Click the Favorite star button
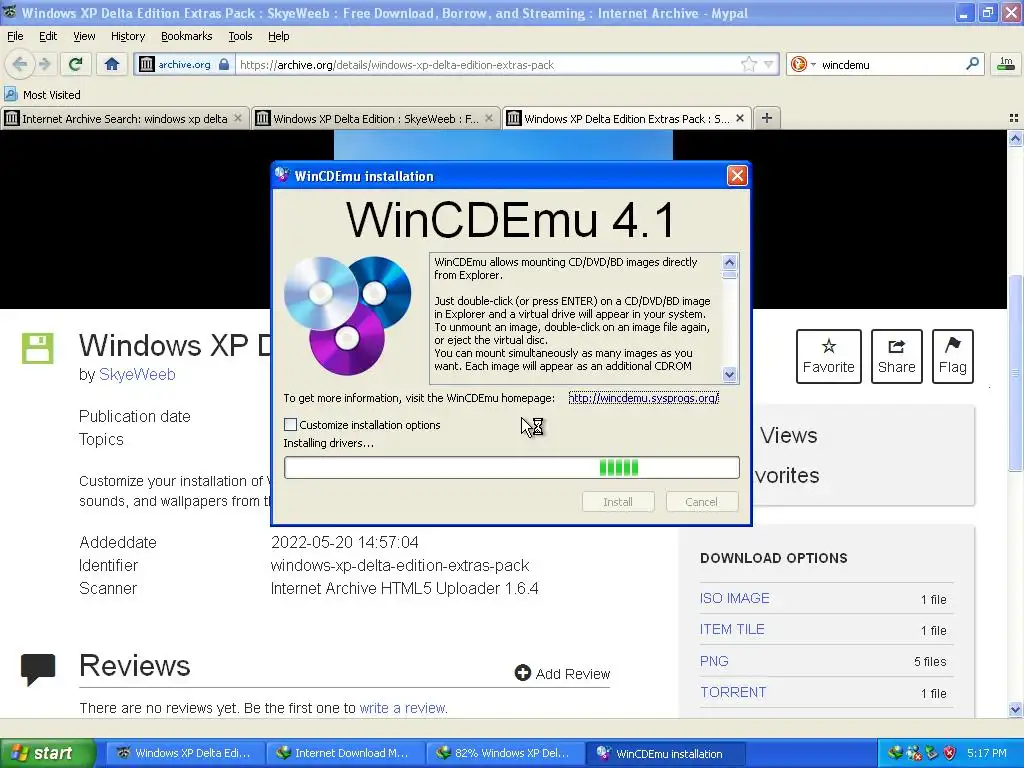This screenshot has width=1024, height=768. (828, 356)
